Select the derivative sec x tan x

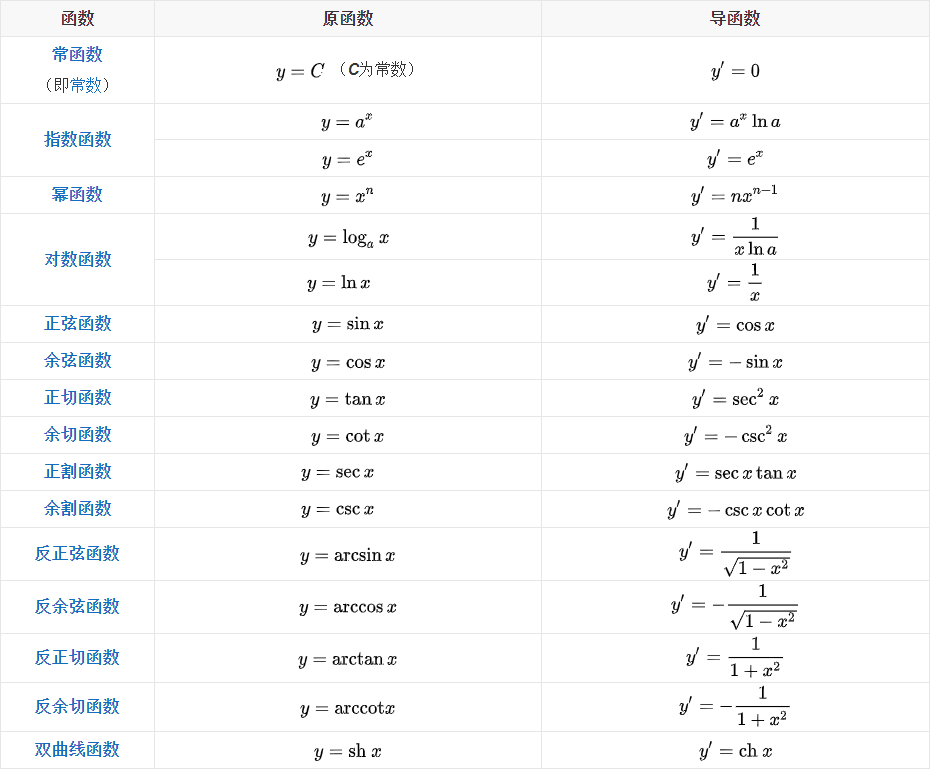735,474
